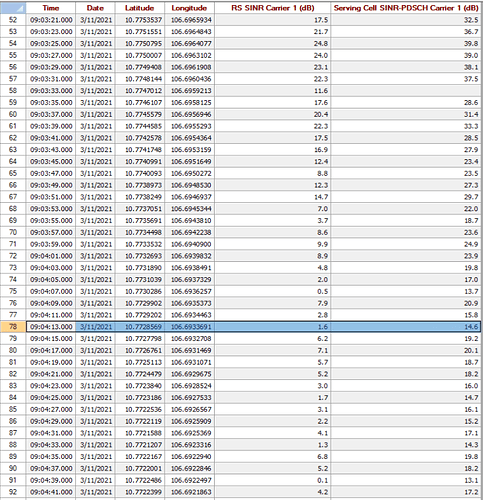Select Serving Cell SINR-PDSCH Carrier 1 header
This screenshot has width=483, height=500.
406,8
